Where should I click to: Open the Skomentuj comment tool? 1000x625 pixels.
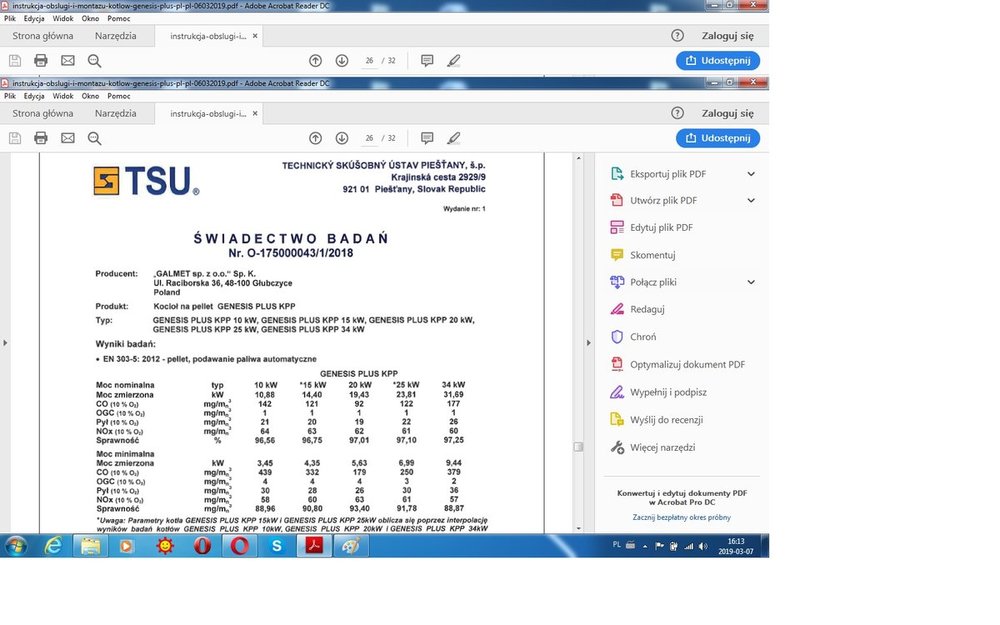click(x=652, y=255)
